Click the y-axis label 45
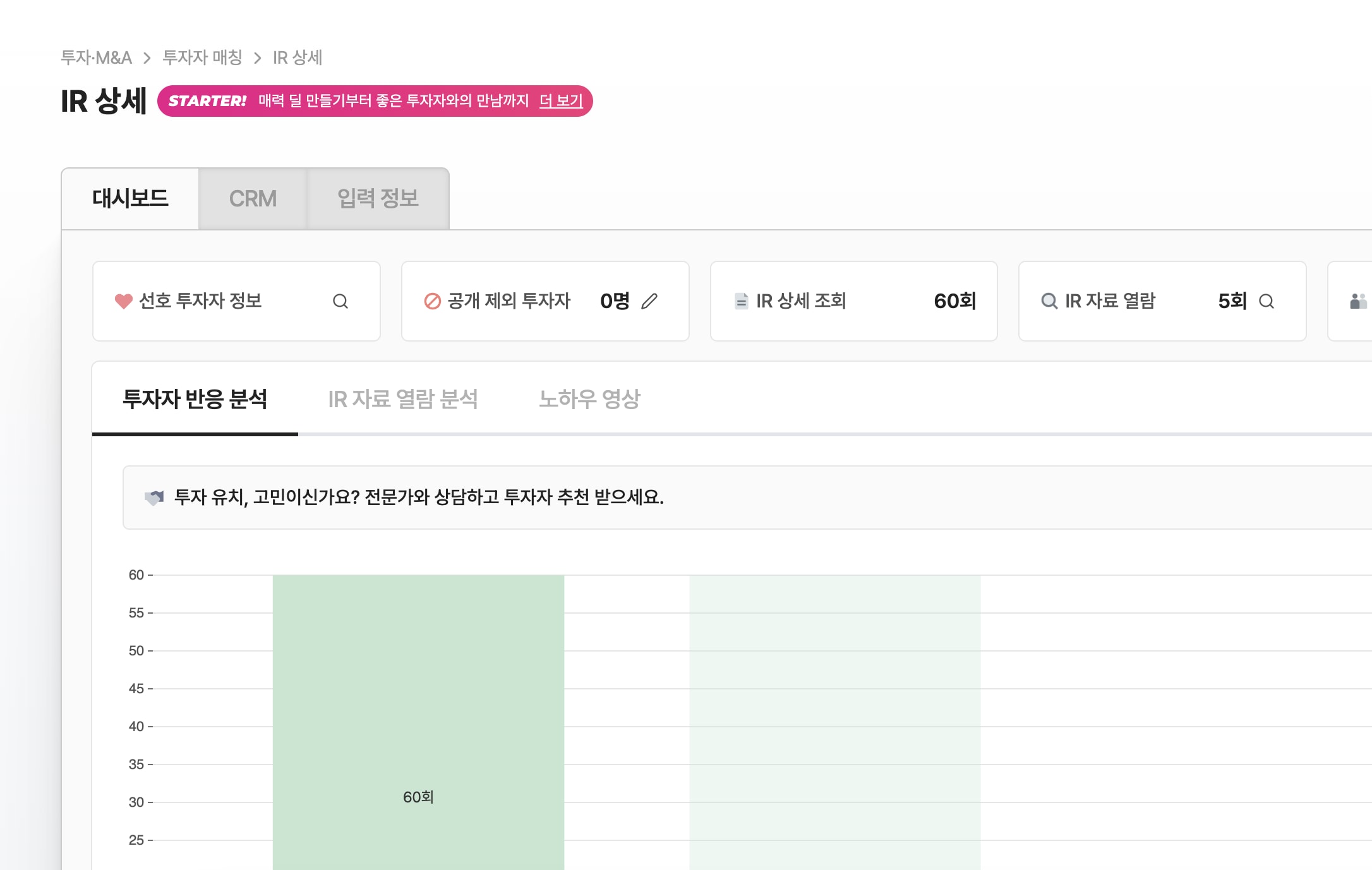The image size is (1372, 870). 136,689
